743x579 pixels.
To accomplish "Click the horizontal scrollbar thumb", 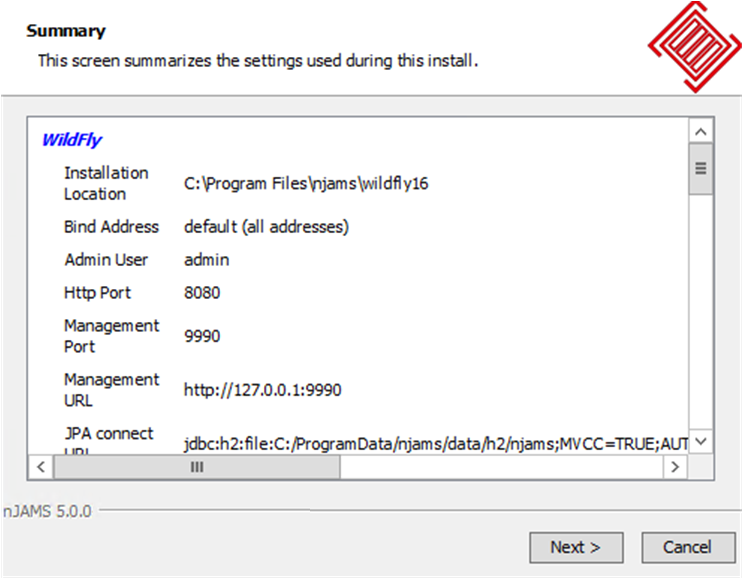I will [x=197, y=467].
